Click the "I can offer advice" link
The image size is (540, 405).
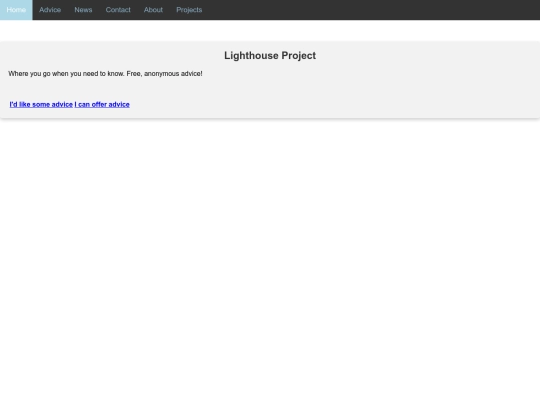102,104
